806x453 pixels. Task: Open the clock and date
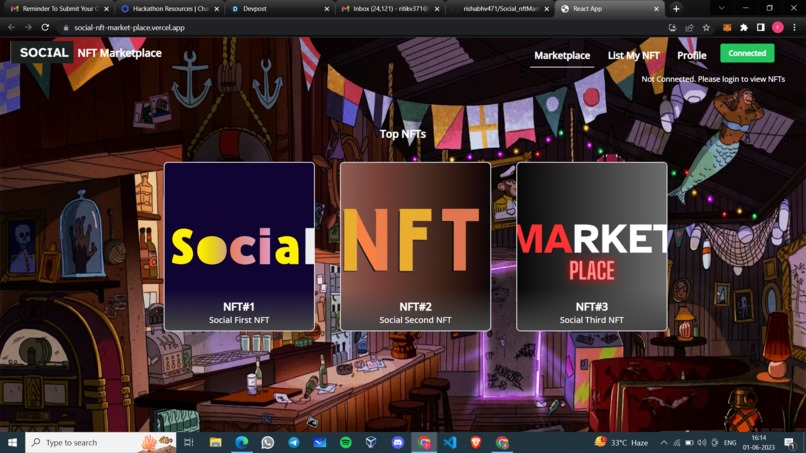click(x=759, y=442)
